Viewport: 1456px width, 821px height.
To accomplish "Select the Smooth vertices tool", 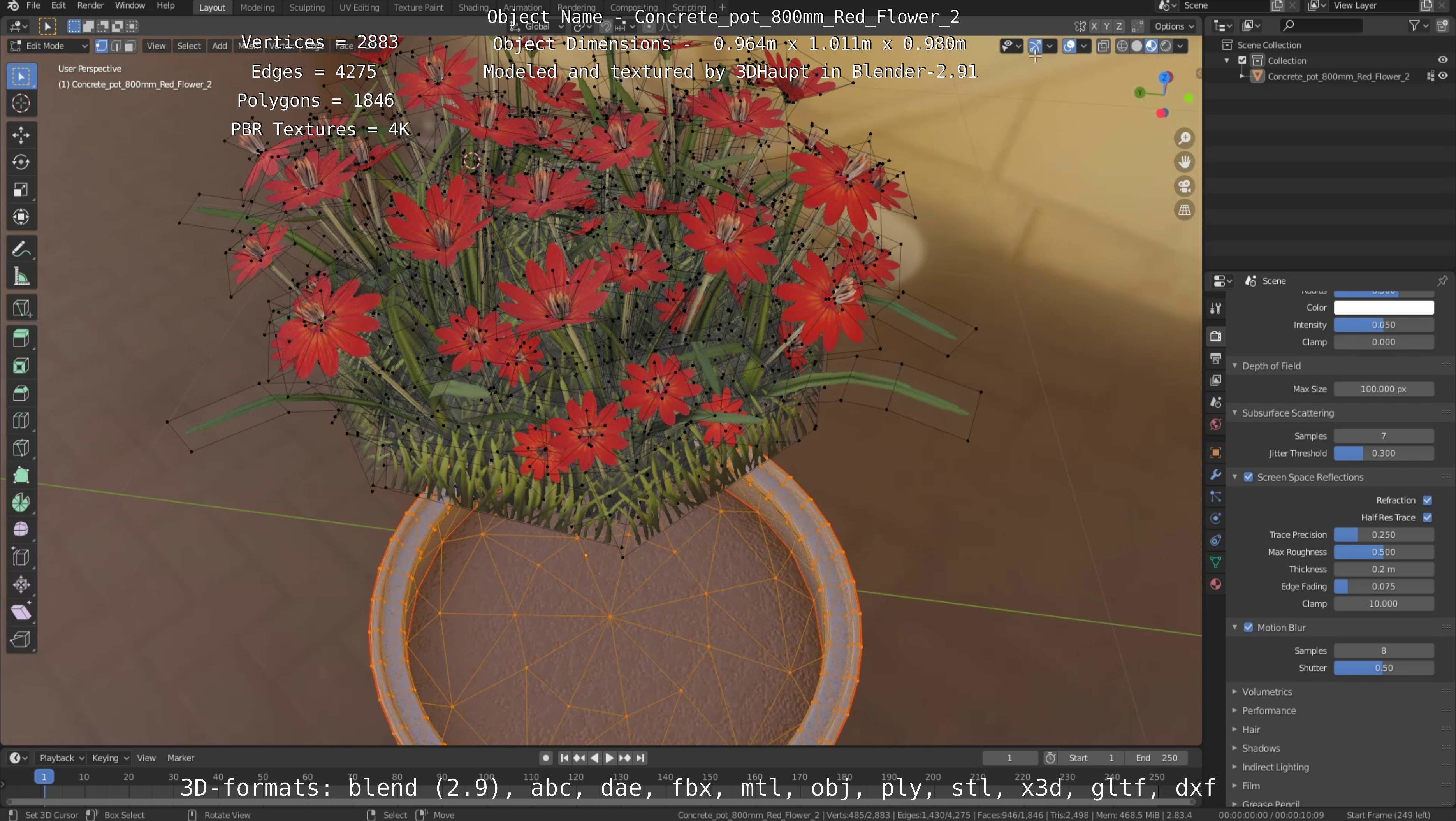I will [x=21, y=529].
